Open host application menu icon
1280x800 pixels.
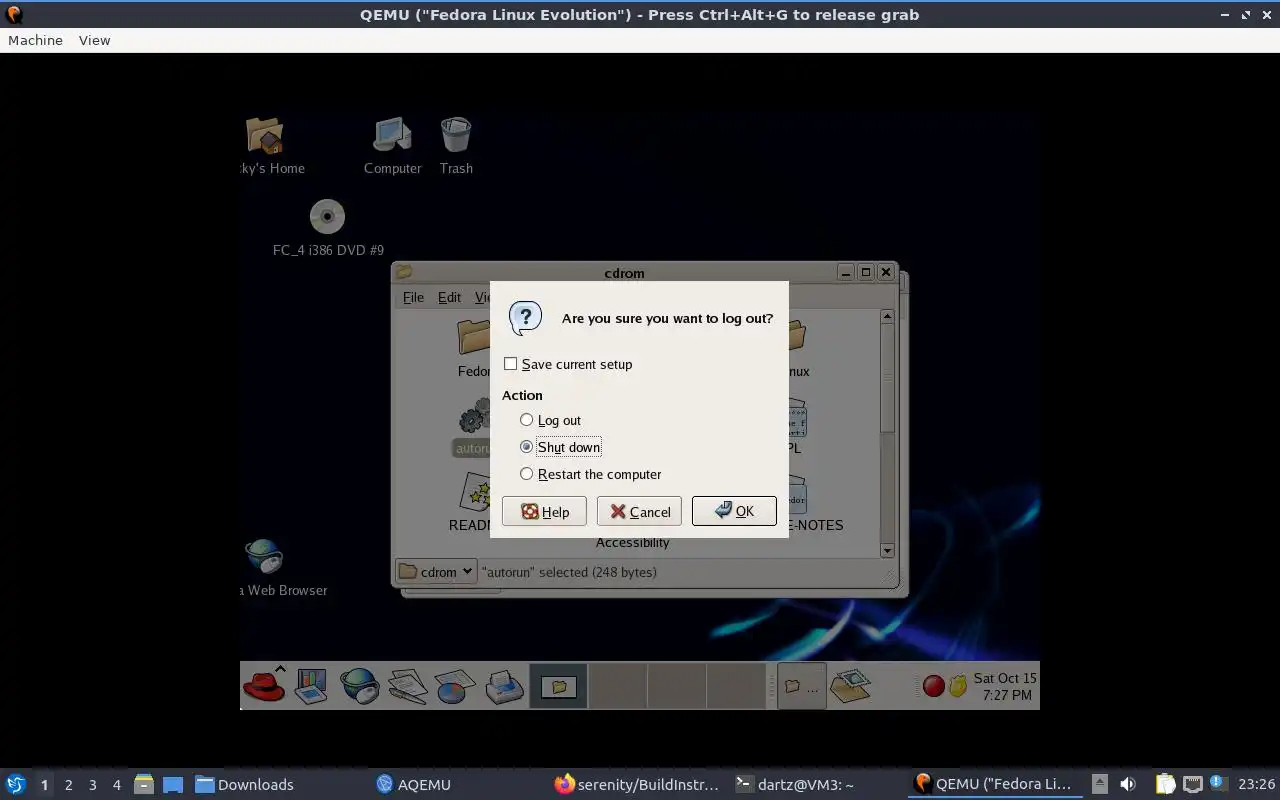point(16,784)
